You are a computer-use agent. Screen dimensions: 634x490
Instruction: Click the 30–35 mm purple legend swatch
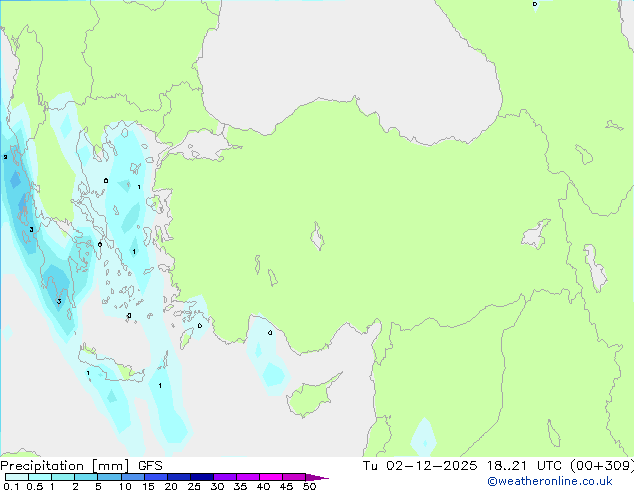coord(225,477)
